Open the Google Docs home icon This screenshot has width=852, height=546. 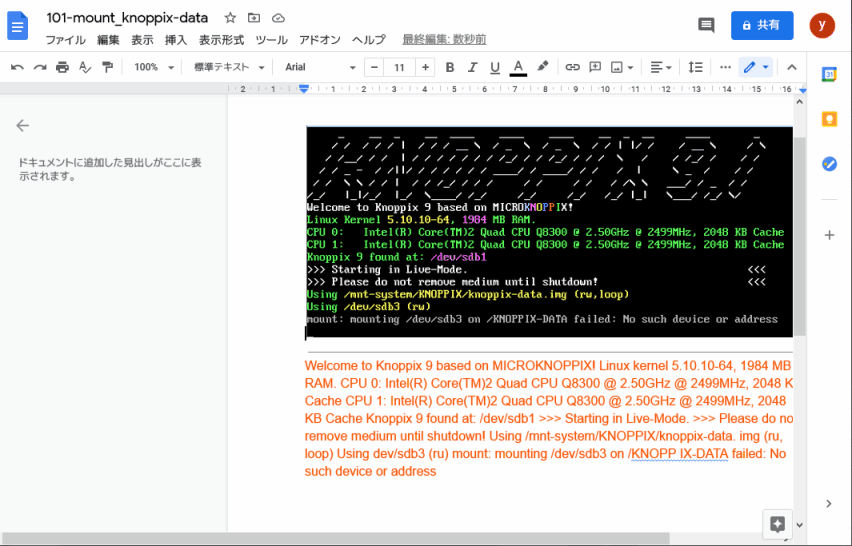coord(17,26)
